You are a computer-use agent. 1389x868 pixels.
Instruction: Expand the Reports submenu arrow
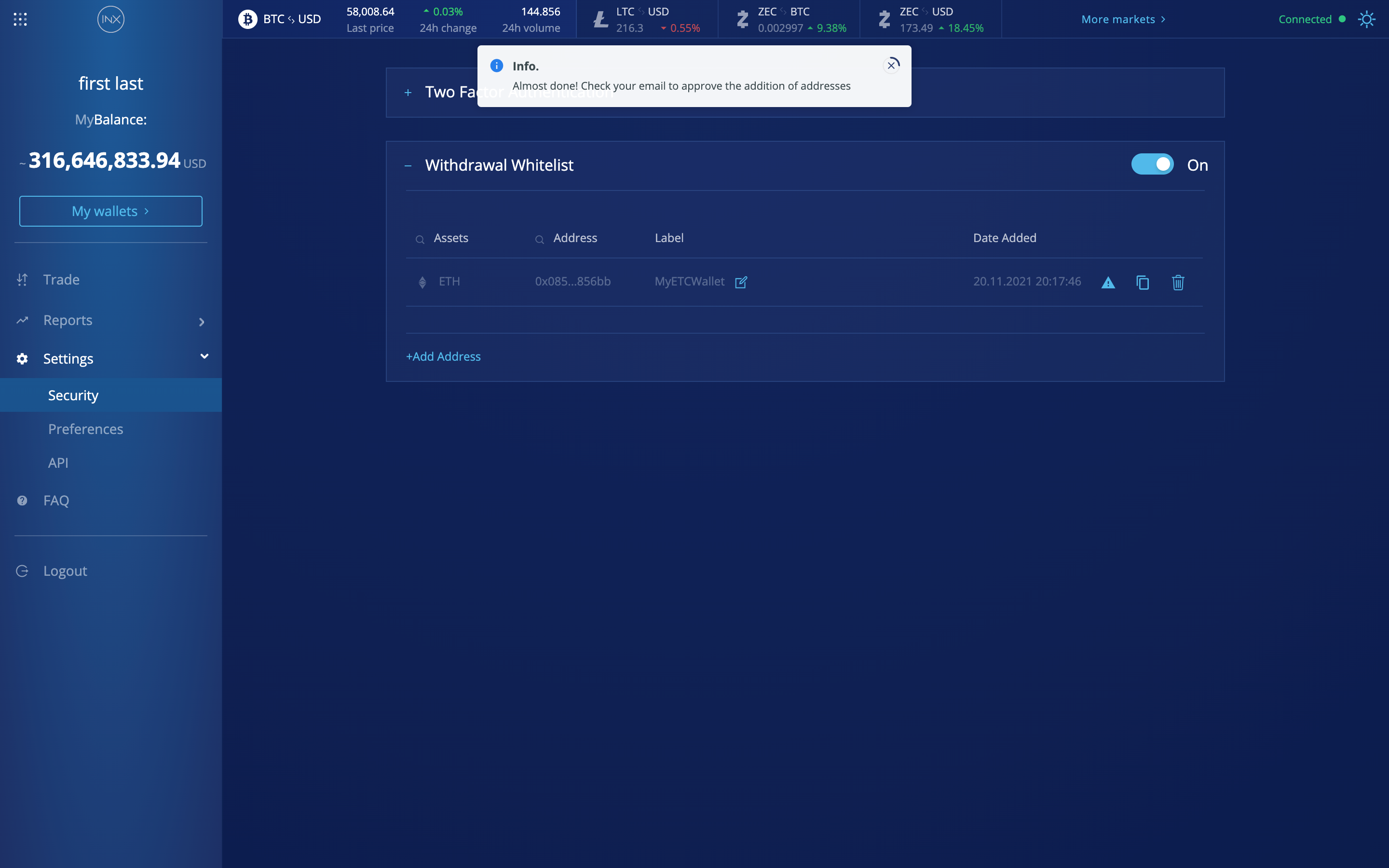click(202, 322)
